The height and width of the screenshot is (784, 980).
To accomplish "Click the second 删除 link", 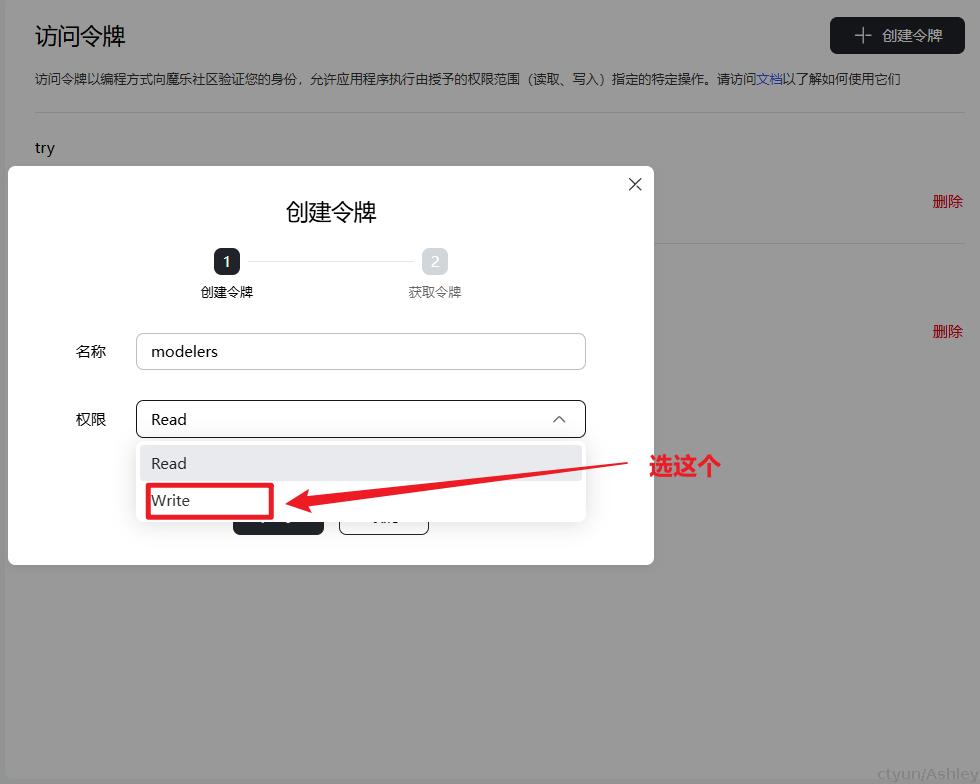I will [x=948, y=331].
